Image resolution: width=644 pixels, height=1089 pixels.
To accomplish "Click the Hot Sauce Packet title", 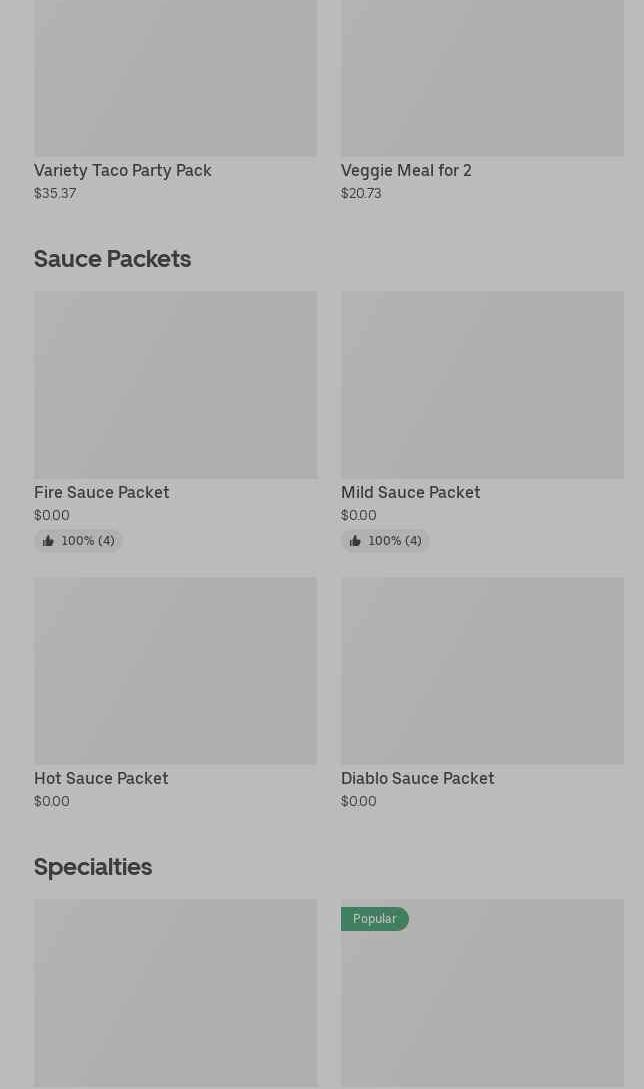I will click(x=101, y=779).
